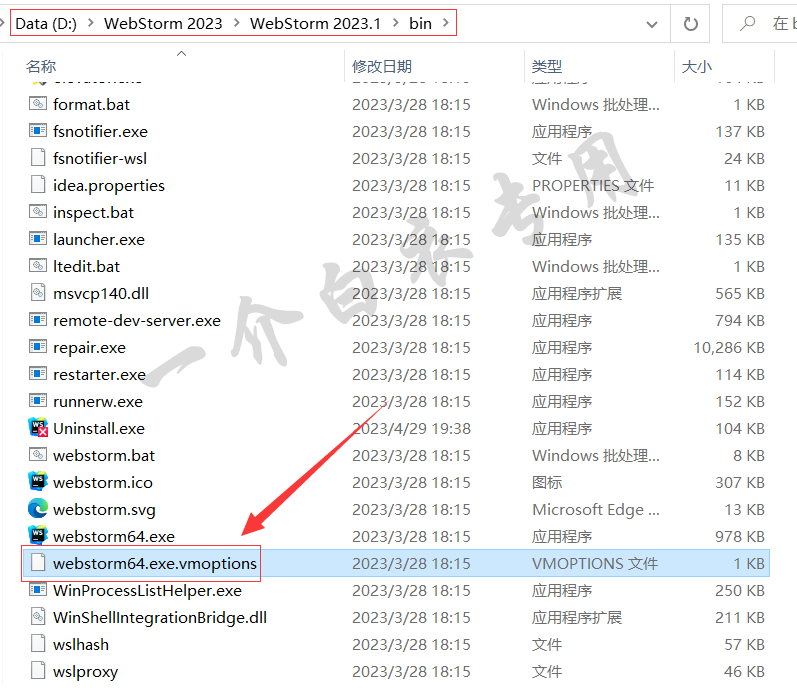Sort by 类型 column header
797x688 pixels.
click(x=547, y=66)
